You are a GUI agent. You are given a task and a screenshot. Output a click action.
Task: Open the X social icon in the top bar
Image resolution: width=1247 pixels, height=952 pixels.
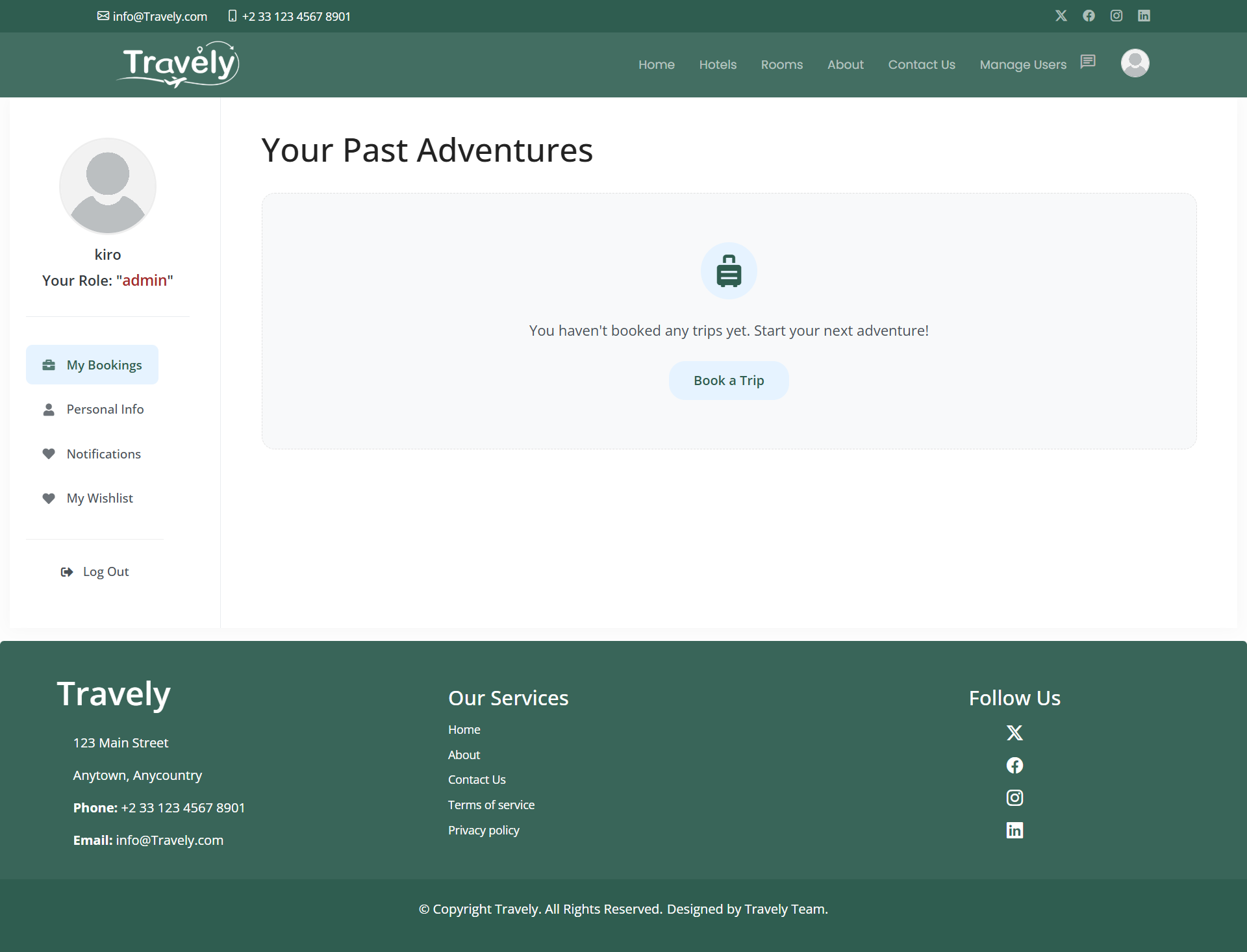1061,16
